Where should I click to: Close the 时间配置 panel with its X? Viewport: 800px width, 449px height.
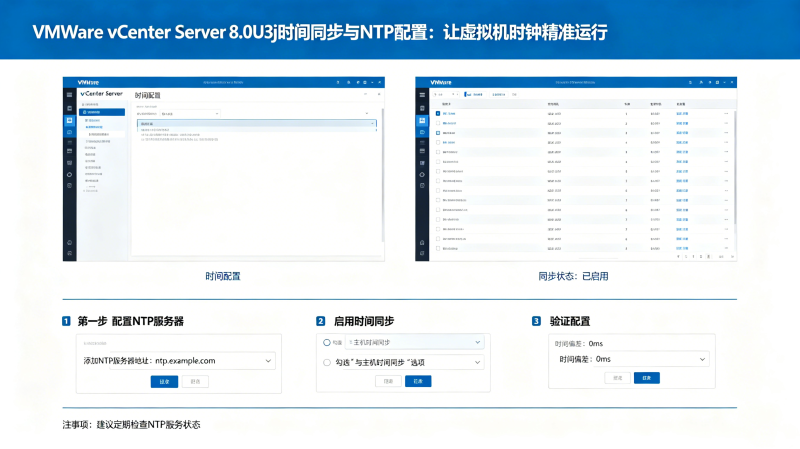(x=379, y=94)
